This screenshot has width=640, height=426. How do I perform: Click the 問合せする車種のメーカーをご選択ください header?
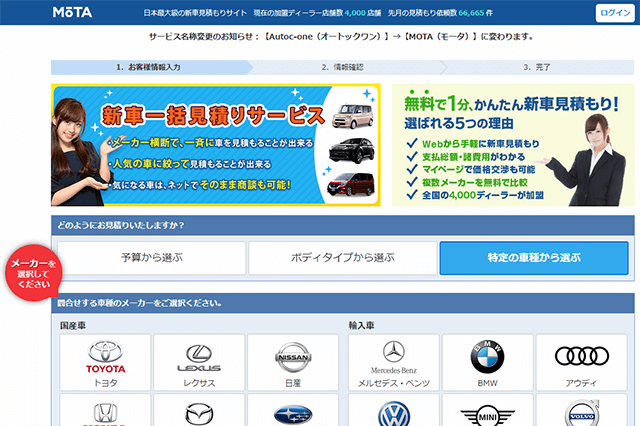tap(343, 303)
